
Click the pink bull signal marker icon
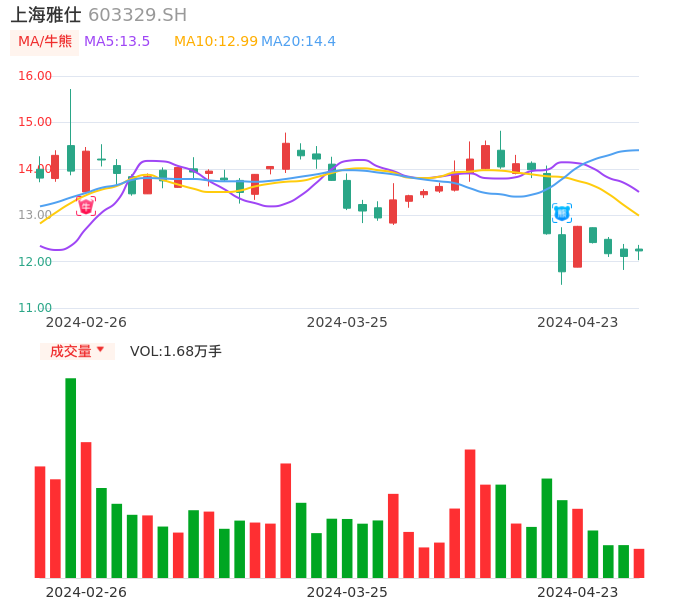click(86, 206)
